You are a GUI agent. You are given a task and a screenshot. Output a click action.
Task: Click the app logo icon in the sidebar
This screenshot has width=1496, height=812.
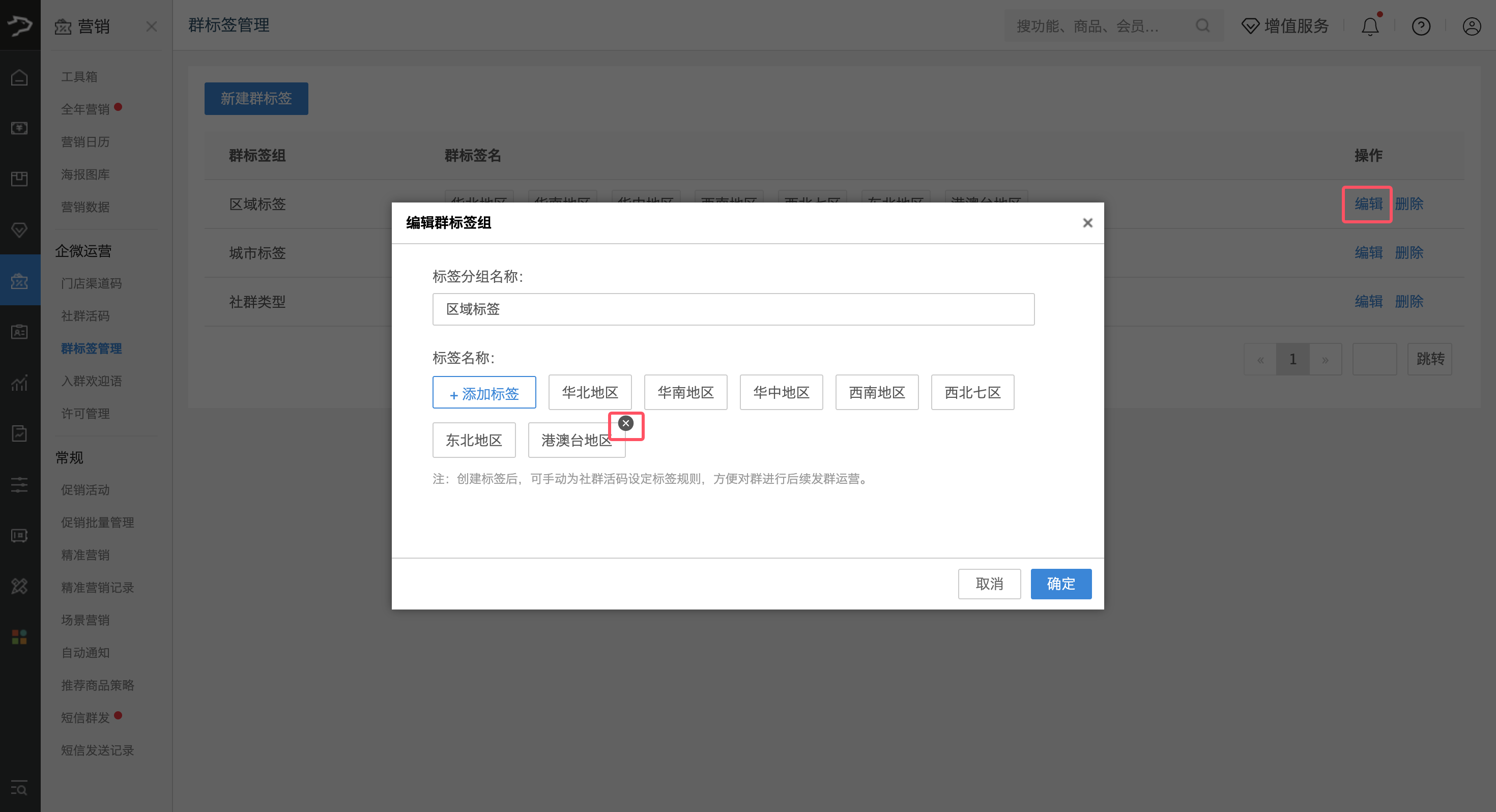[x=20, y=25]
